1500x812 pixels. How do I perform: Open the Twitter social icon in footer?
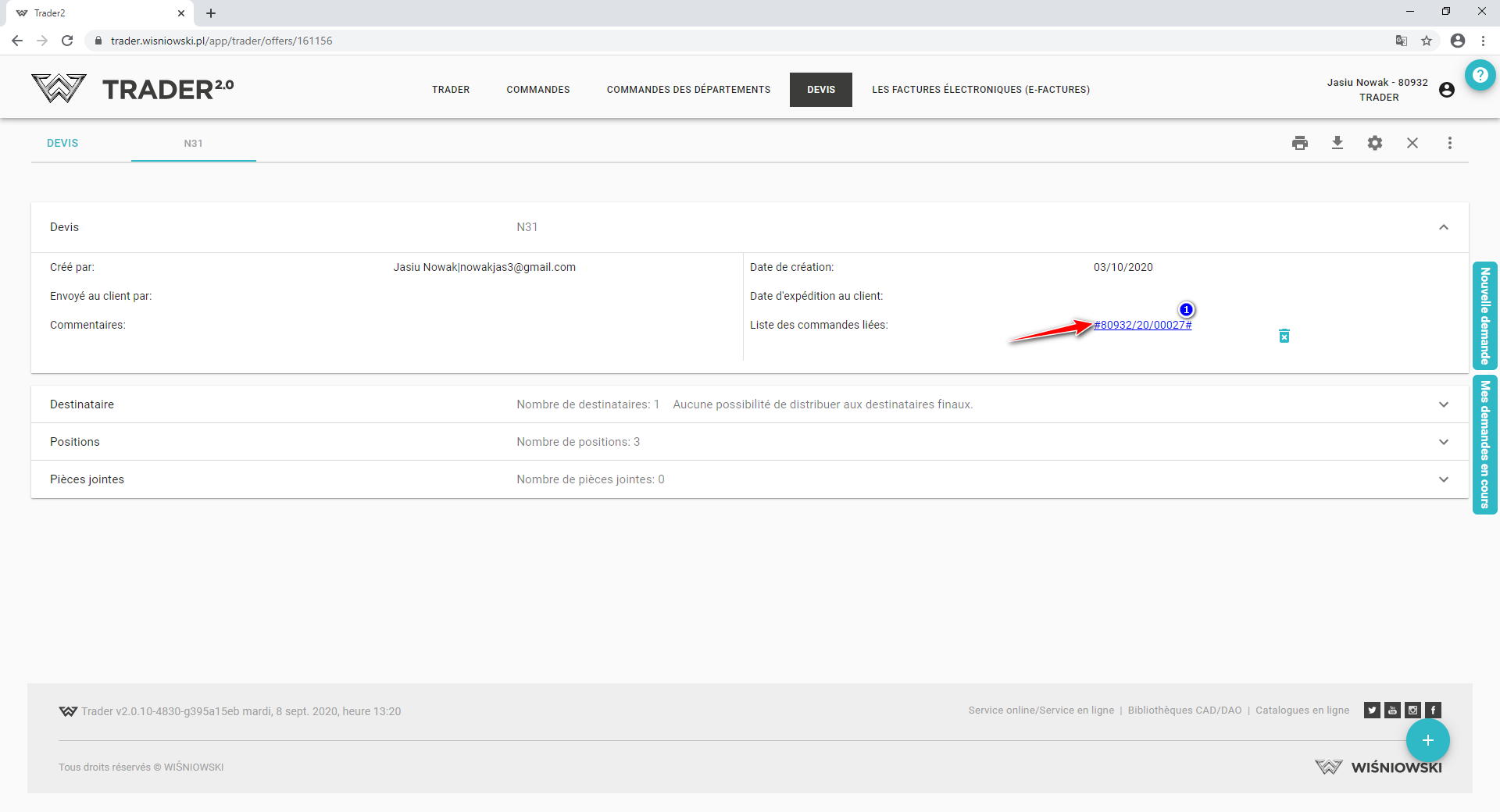coord(1372,710)
